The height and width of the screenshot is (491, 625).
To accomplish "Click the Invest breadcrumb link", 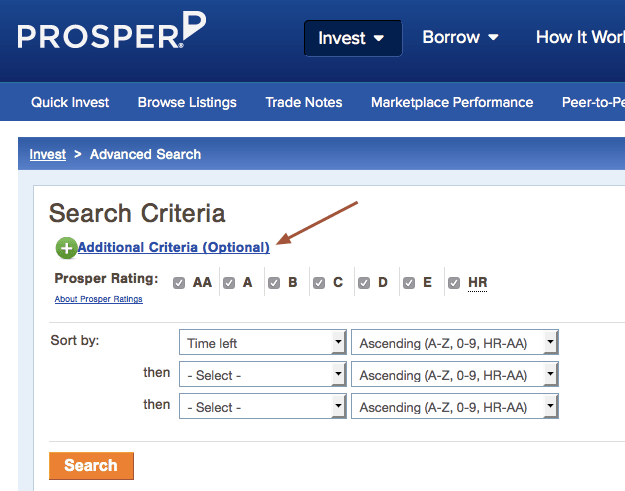I will click(x=48, y=154).
